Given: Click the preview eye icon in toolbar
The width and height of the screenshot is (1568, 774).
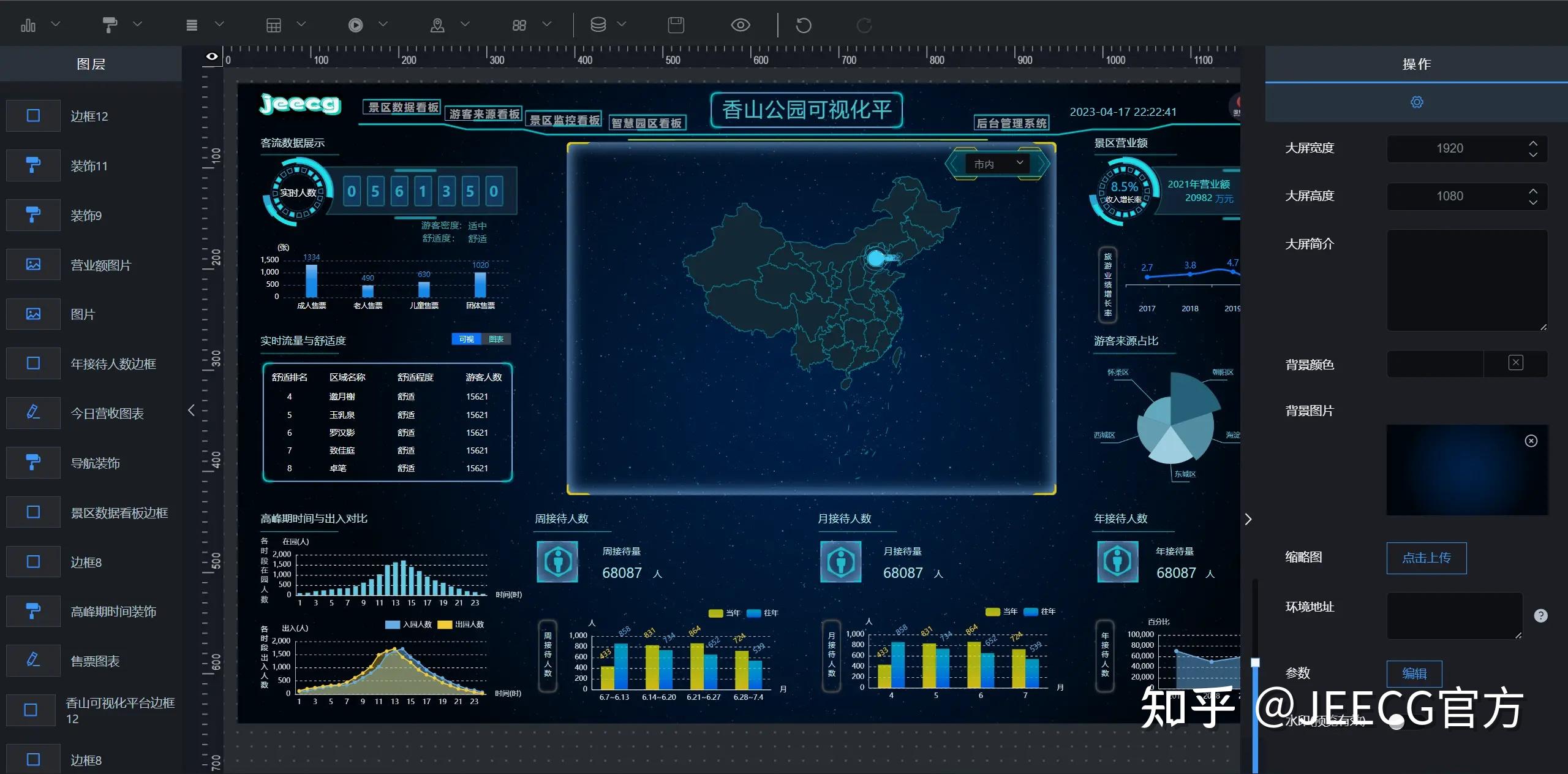Looking at the screenshot, I should [741, 25].
